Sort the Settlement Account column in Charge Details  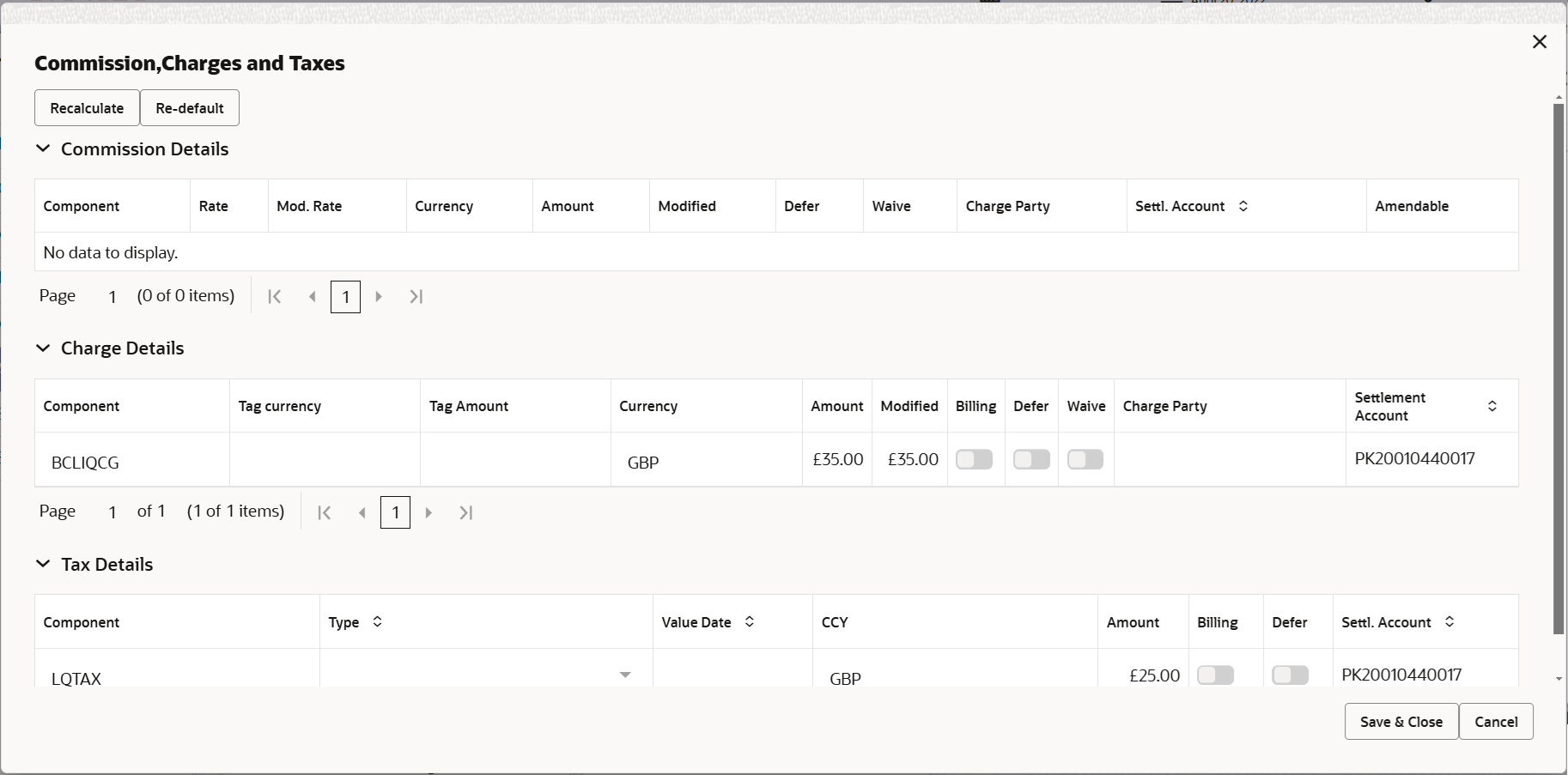pos(1492,405)
